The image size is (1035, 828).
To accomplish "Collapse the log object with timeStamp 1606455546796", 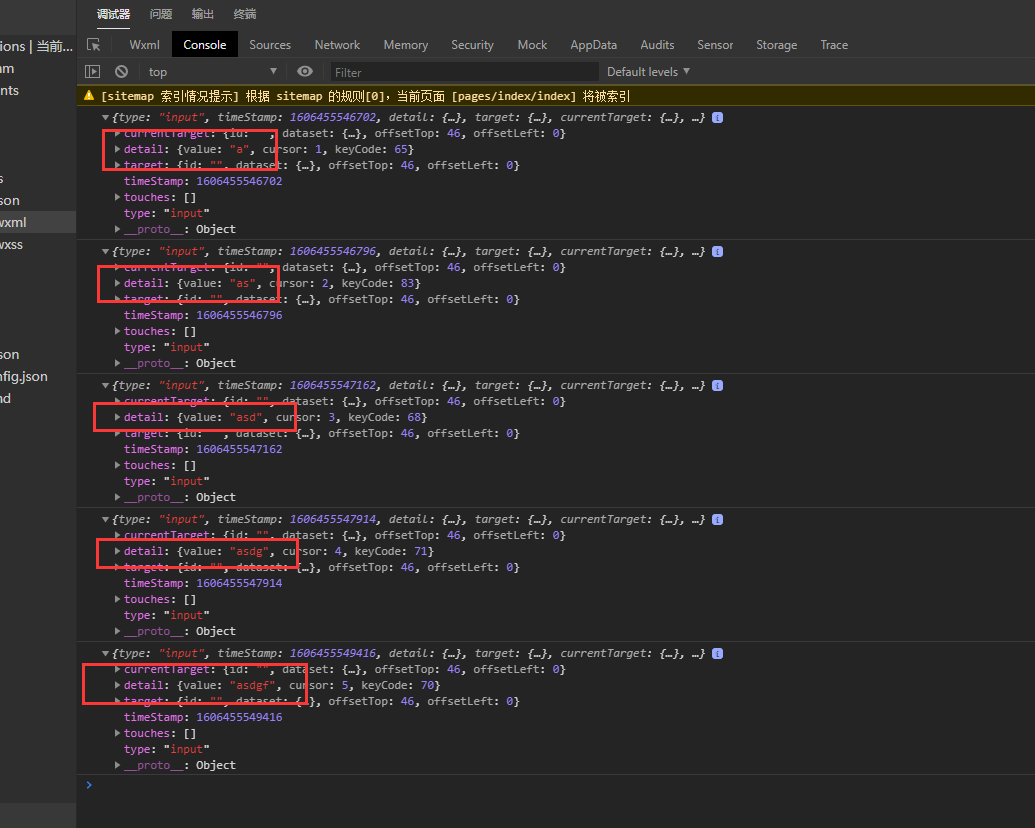I will click(x=106, y=252).
